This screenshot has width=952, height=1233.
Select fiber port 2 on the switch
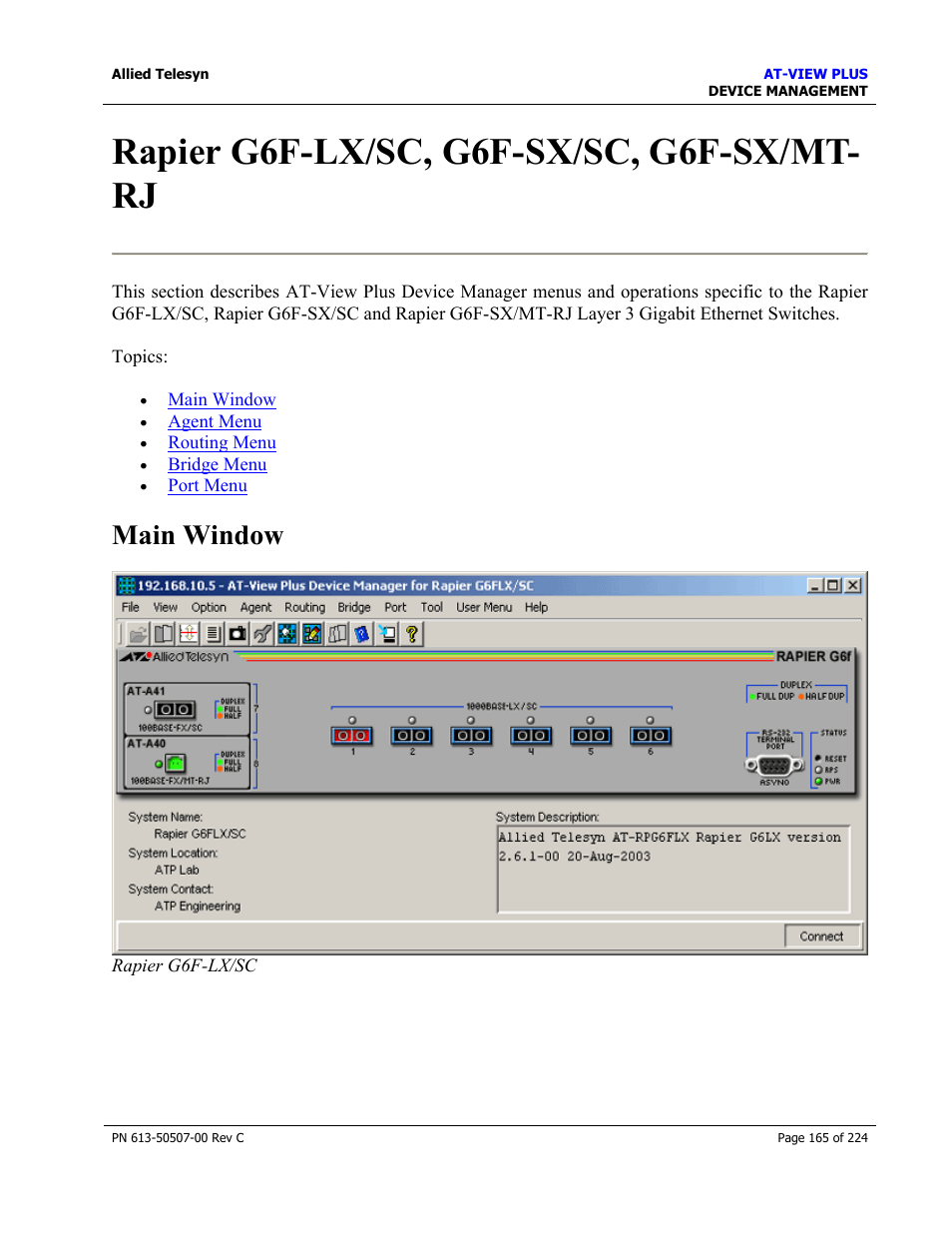411,736
